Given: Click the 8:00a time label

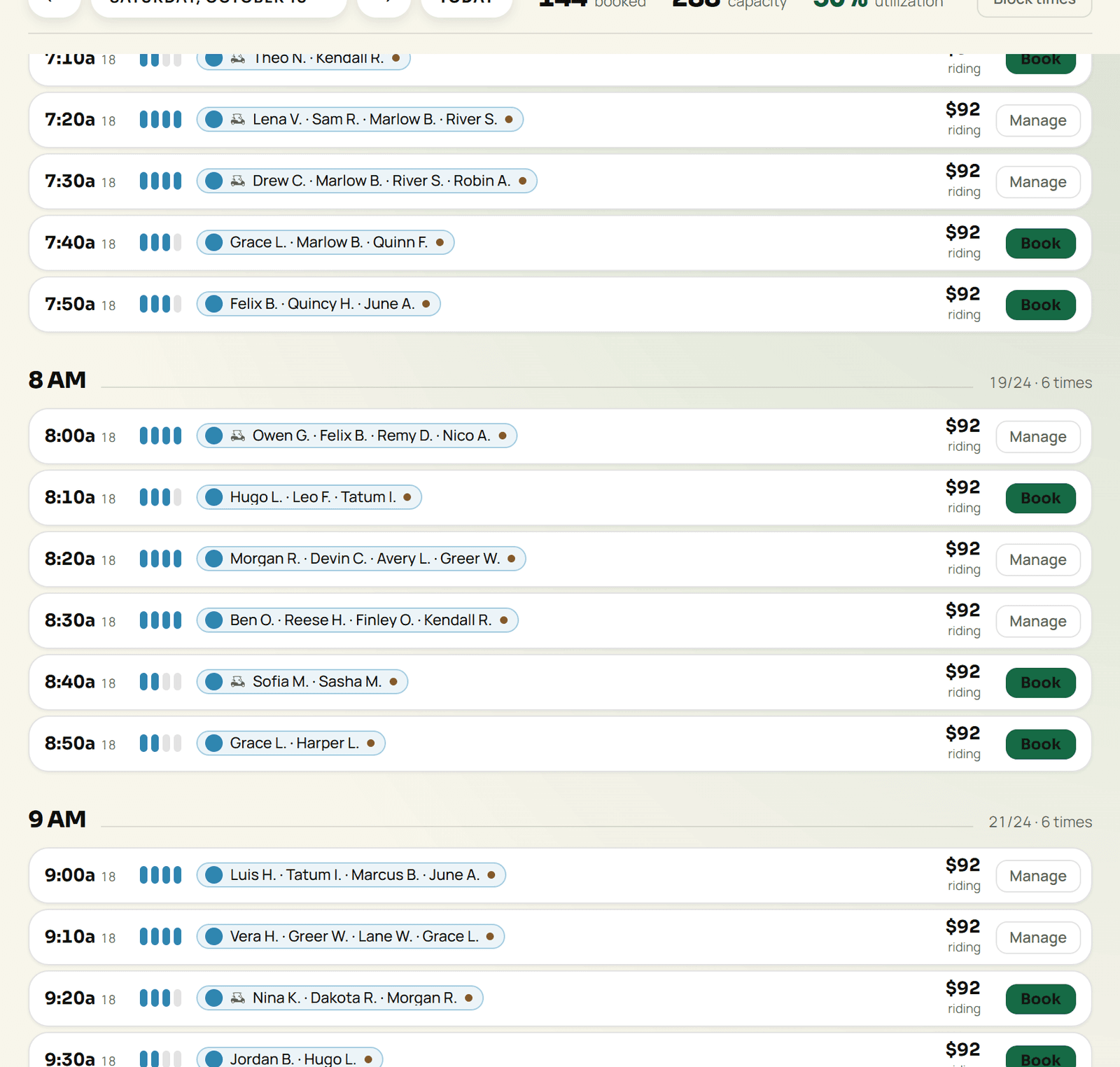Looking at the screenshot, I should tap(70, 435).
